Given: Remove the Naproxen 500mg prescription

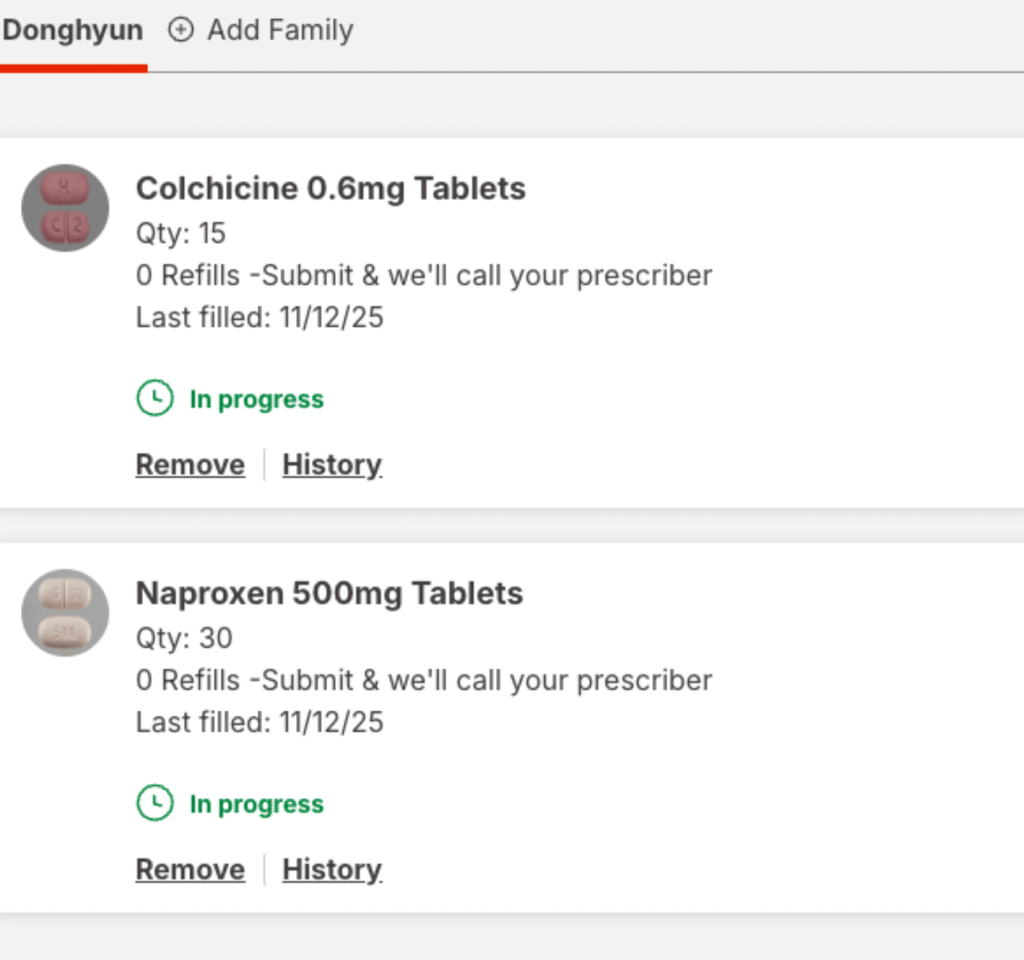Looking at the screenshot, I should click(x=190, y=870).
